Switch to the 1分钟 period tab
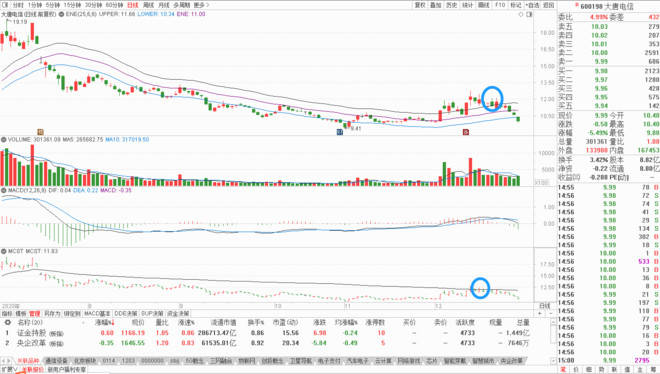The height and width of the screenshot is (374, 660). coord(35,5)
